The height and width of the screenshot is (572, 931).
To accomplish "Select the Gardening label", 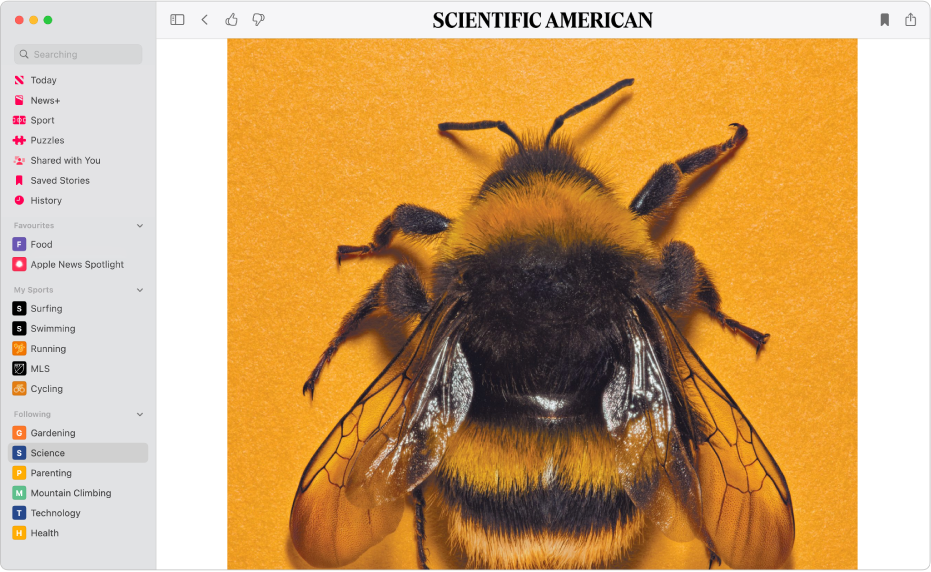I will [x=53, y=433].
